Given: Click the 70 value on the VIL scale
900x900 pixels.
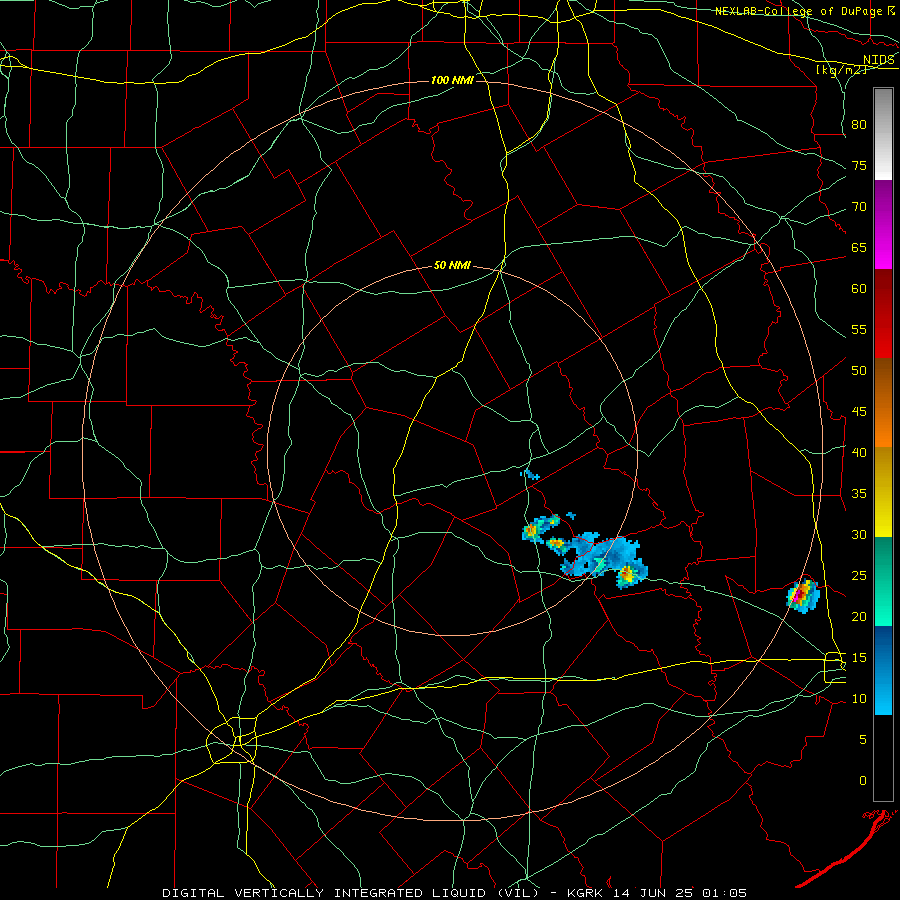Looking at the screenshot, I should coord(859,207).
